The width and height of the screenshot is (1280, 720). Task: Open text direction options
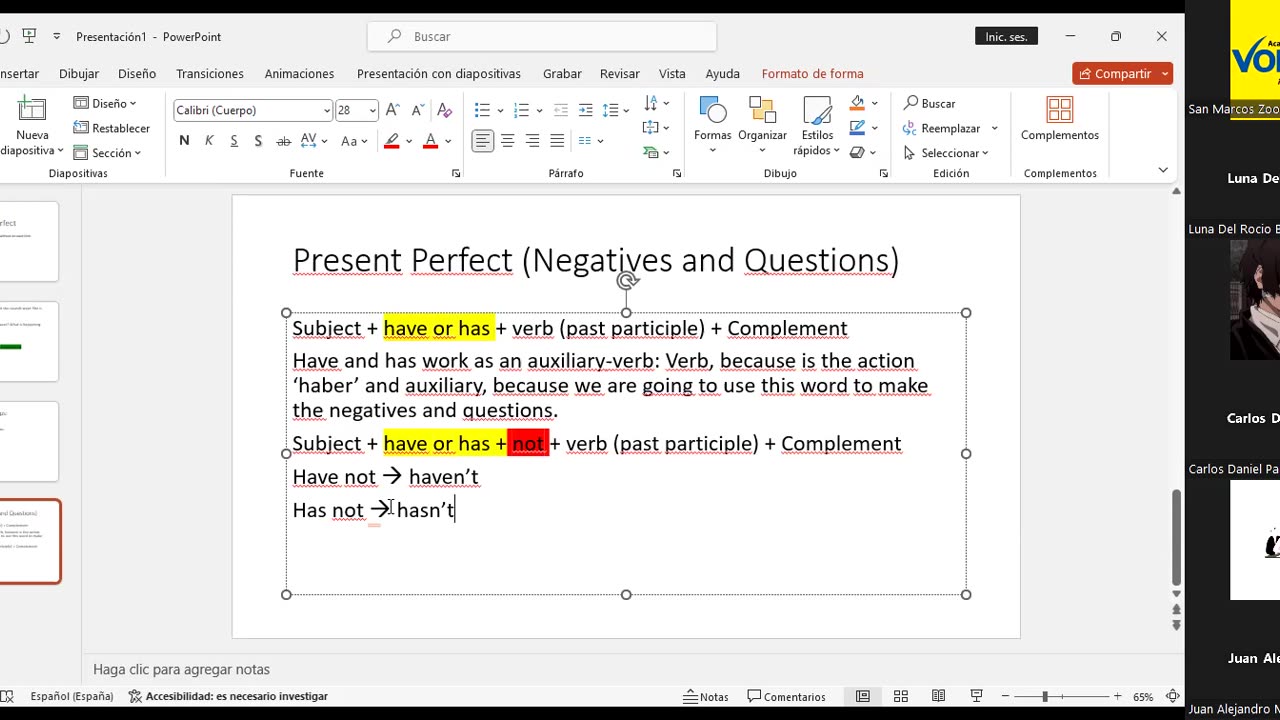click(656, 103)
